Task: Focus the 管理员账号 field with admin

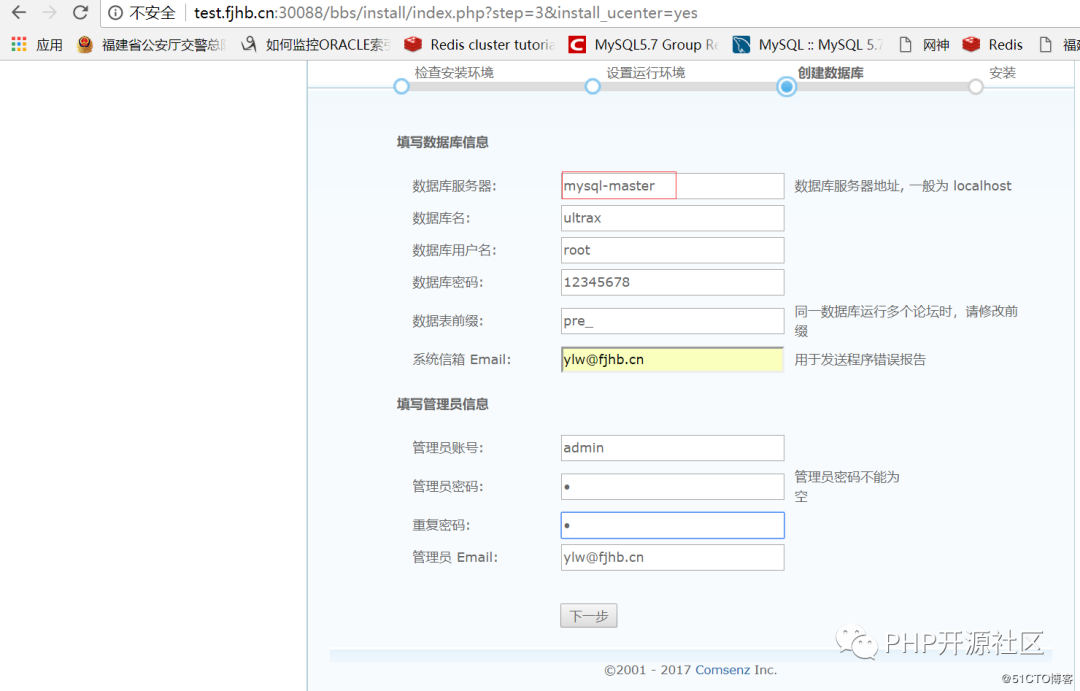Action: click(x=672, y=448)
